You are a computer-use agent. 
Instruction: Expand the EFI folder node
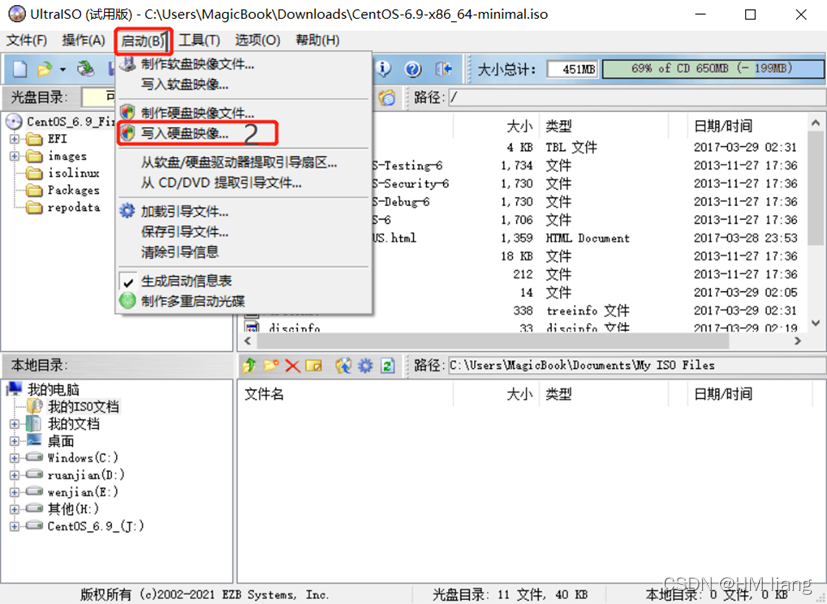coord(14,139)
